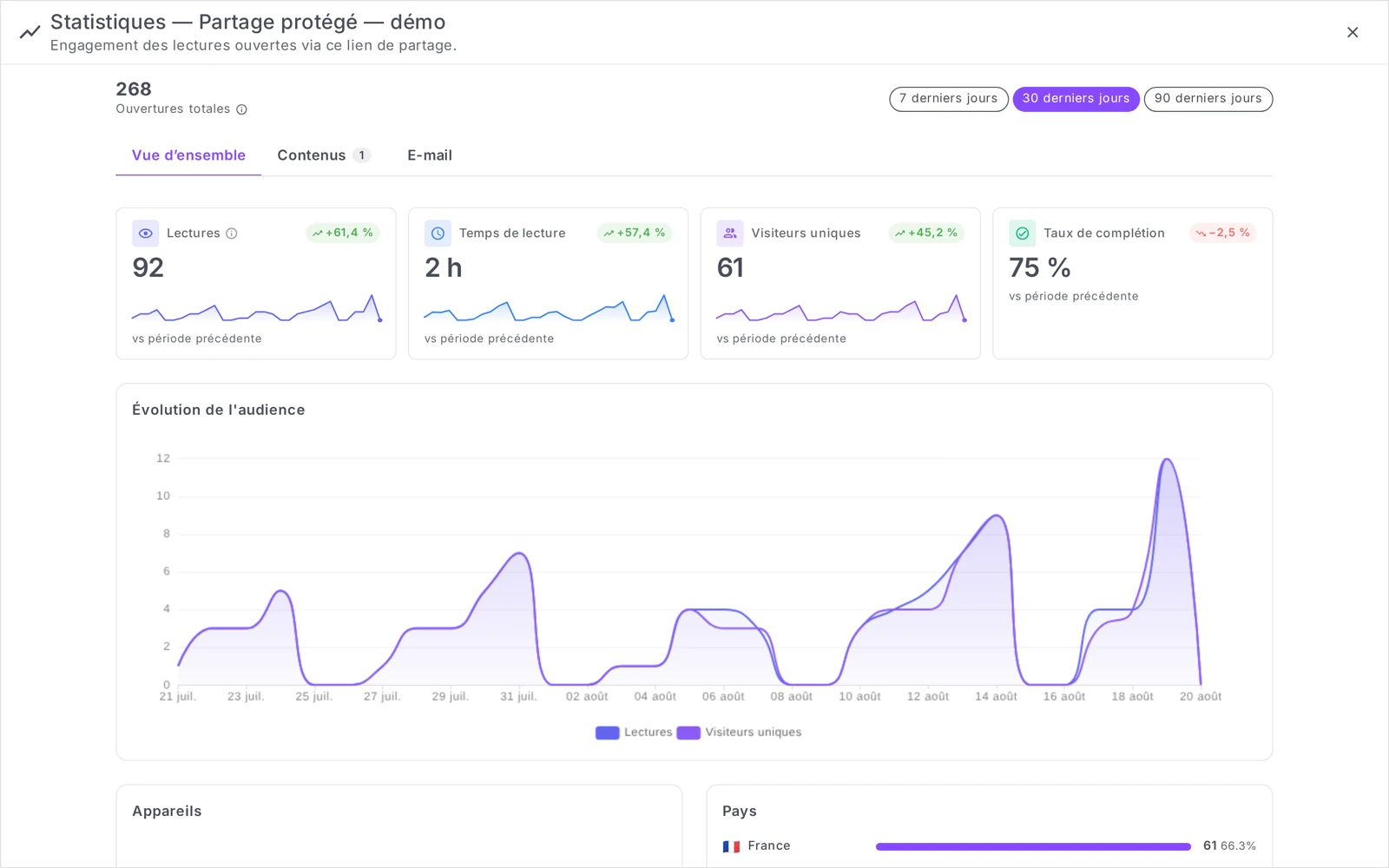The width and height of the screenshot is (1389, 868).
Task: Click the +57,4 % badge on Temps de lecture
Action: tap(635, 233)
